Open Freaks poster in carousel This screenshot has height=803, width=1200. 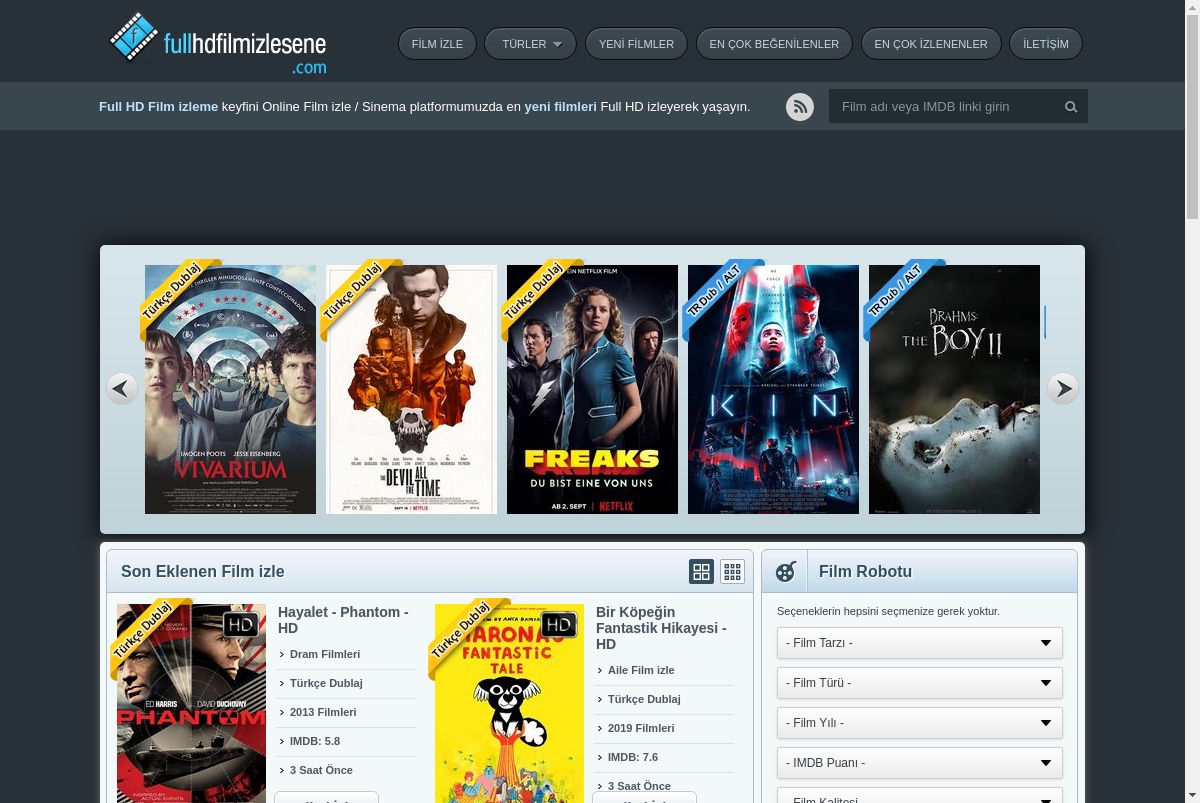click(592, 389)
